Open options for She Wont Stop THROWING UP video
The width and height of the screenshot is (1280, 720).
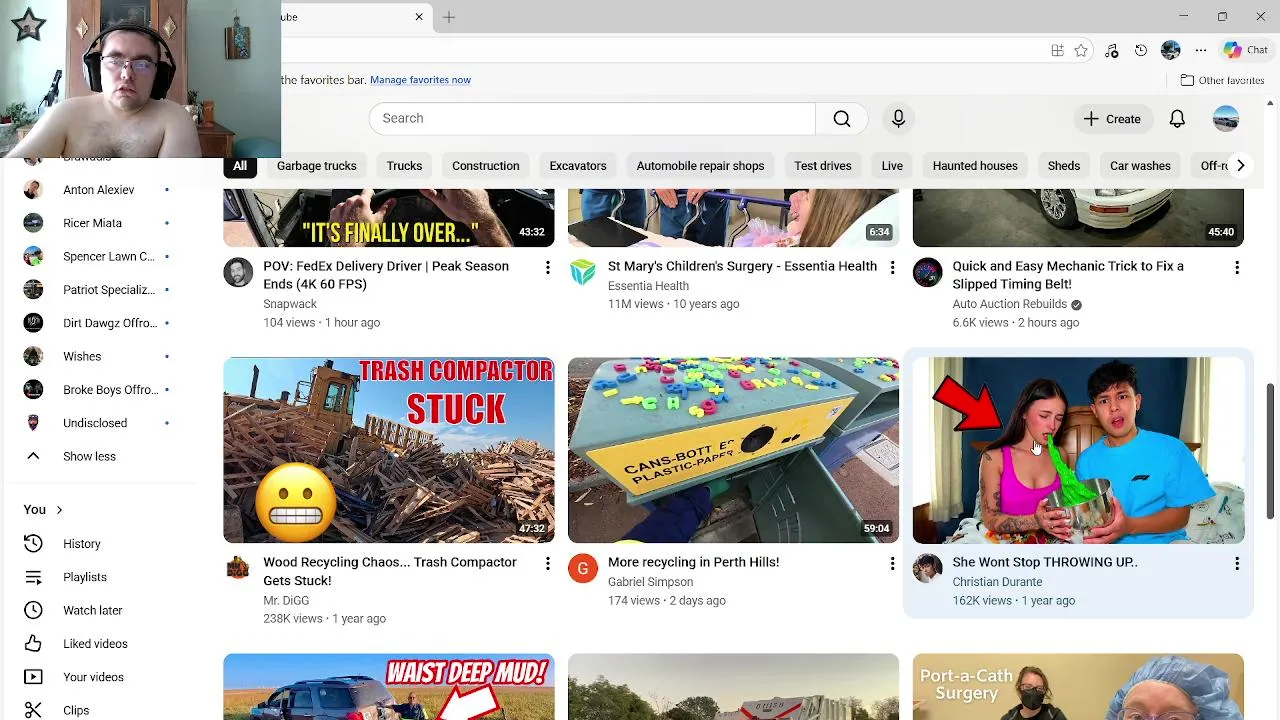coord(1237,563)
